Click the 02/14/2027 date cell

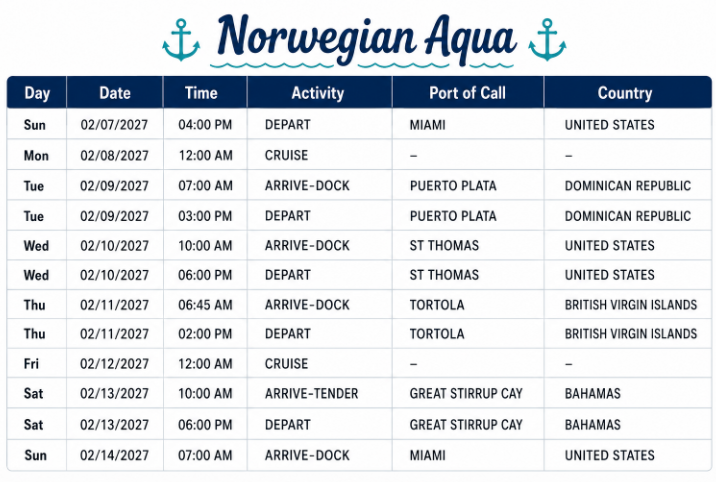[x=114, y=455]
